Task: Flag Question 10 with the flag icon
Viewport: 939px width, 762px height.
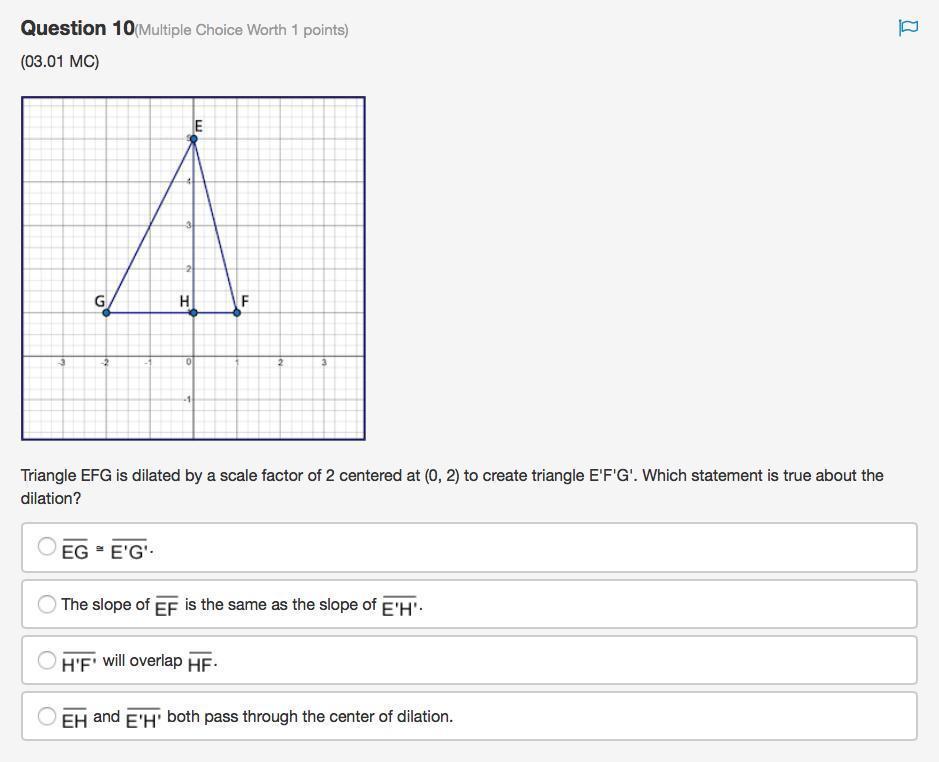Action: pyautogui.click(x=908, y=28)
